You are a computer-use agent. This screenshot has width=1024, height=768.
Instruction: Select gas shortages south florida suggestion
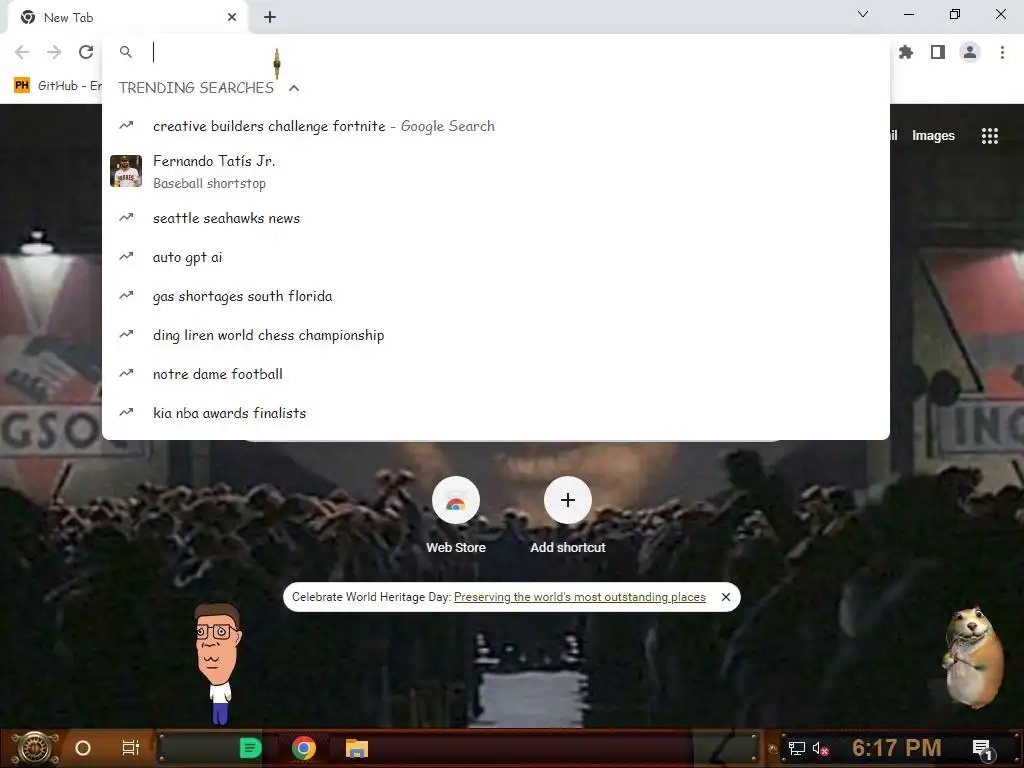tap(496, 296)
